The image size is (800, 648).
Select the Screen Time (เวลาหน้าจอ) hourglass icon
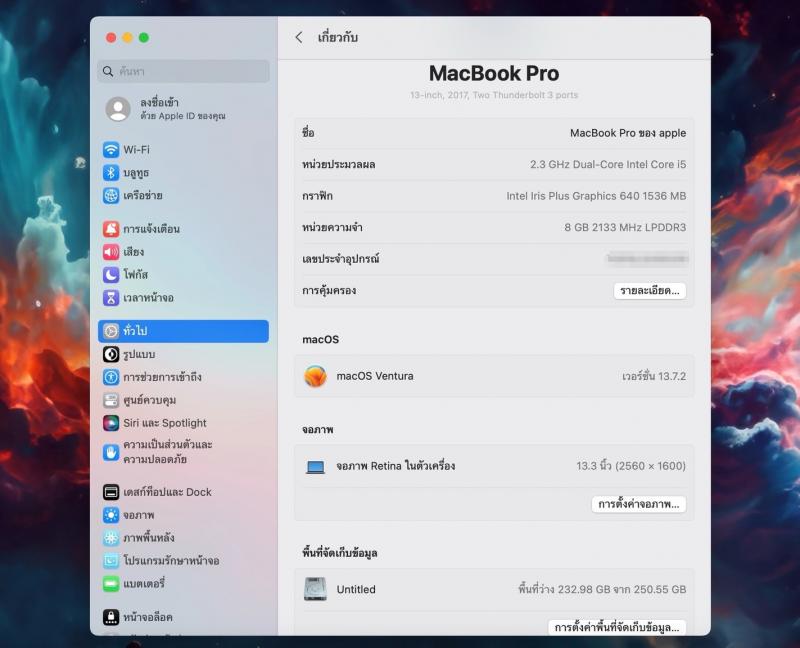[111, 297]
